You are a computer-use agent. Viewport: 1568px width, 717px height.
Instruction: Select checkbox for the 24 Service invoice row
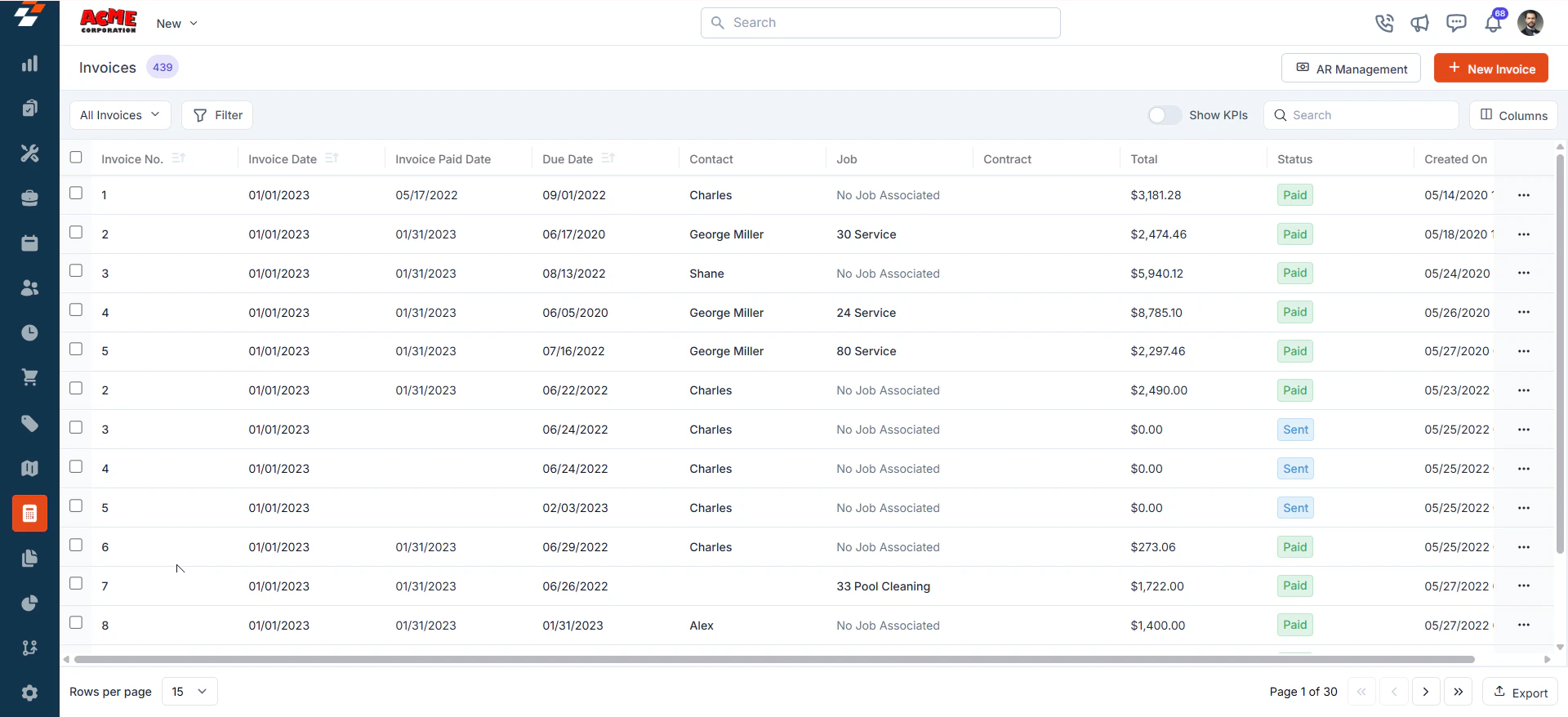tap(76, 310)
